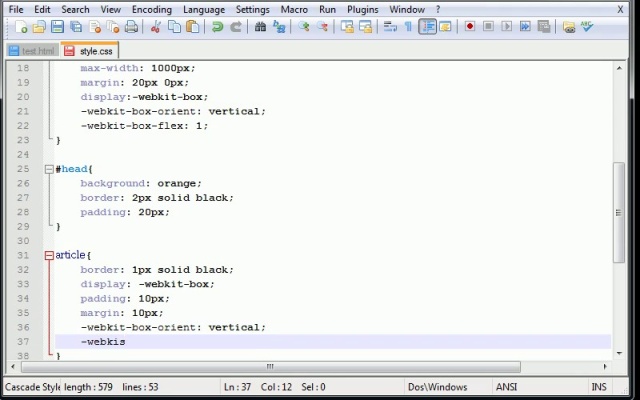Stop macro recording square button

tap(488, 27)
